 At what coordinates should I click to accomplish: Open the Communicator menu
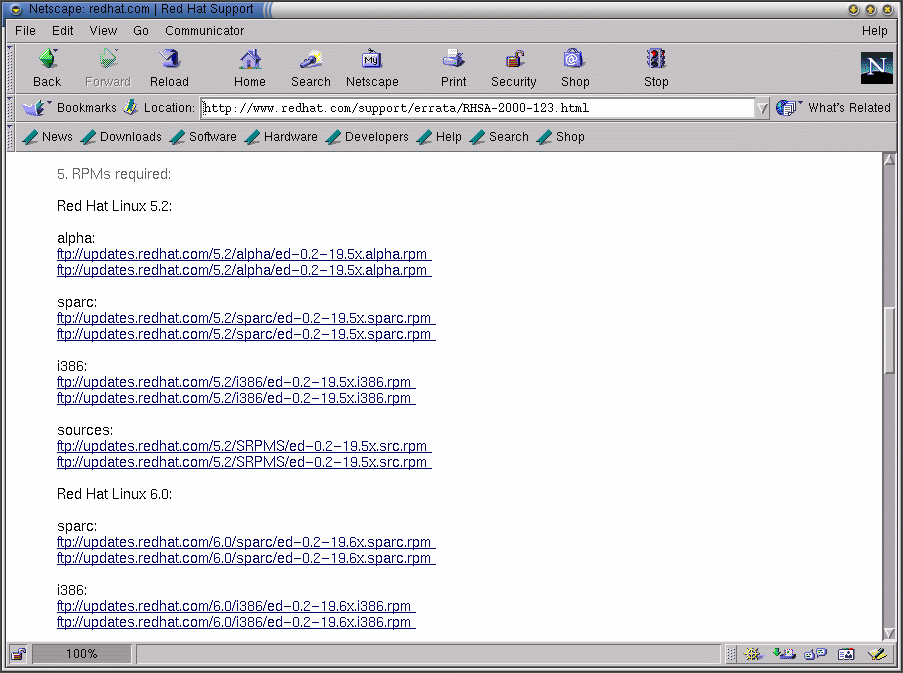tap(204, 31)
